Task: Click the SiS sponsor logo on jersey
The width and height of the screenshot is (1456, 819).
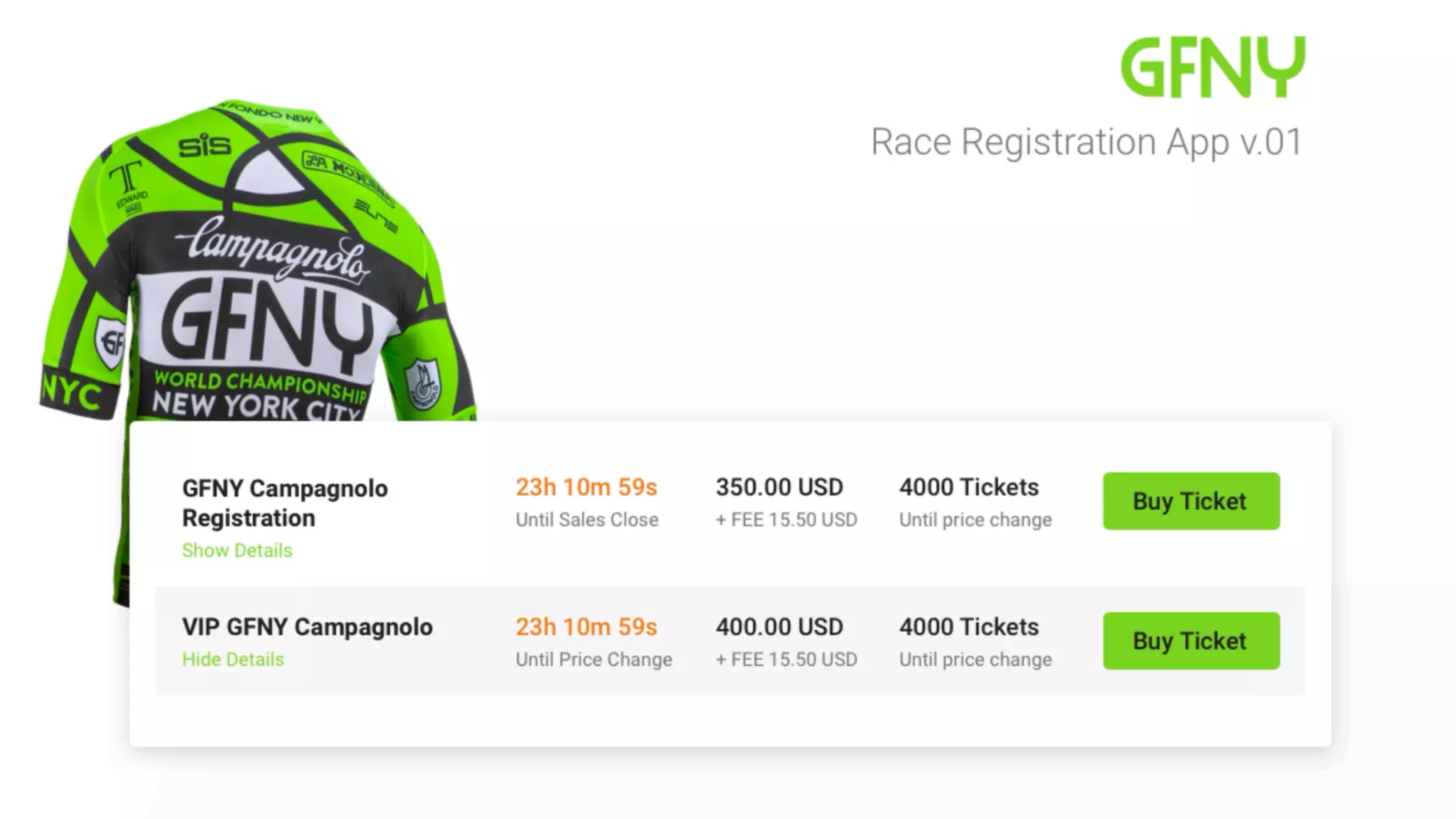Action: pyautogui.click(x=205, y=146)
